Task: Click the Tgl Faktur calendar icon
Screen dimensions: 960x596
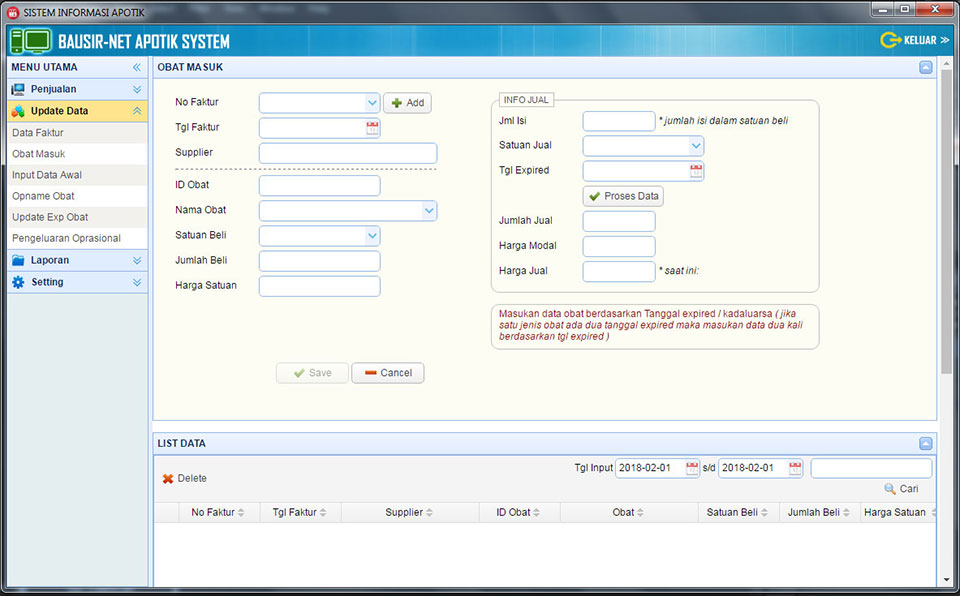Action: pyautogui.click(x=372, y=128)
